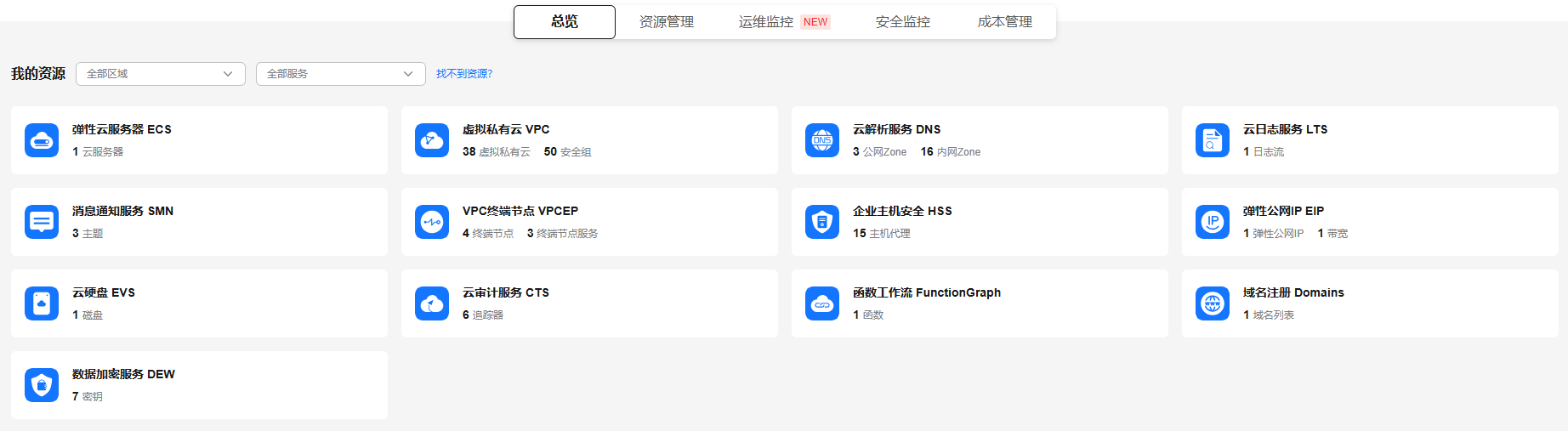Screen dimensions: 1568x431
Task: Click the 虚拟私有云 VPC title
Action: click(x=506, y=129)
